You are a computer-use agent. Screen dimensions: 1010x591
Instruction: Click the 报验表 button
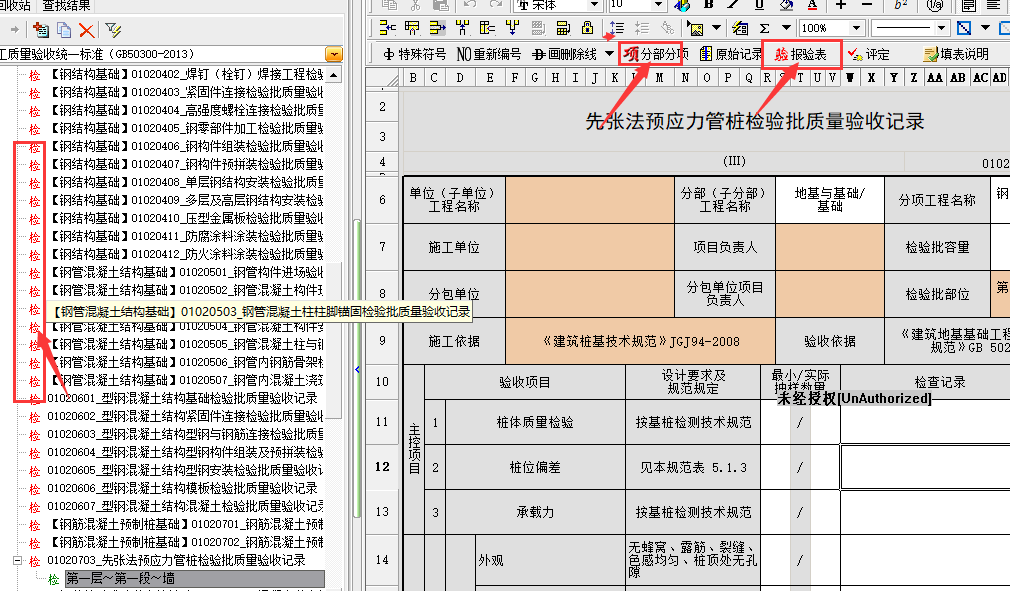pos(801,54)
